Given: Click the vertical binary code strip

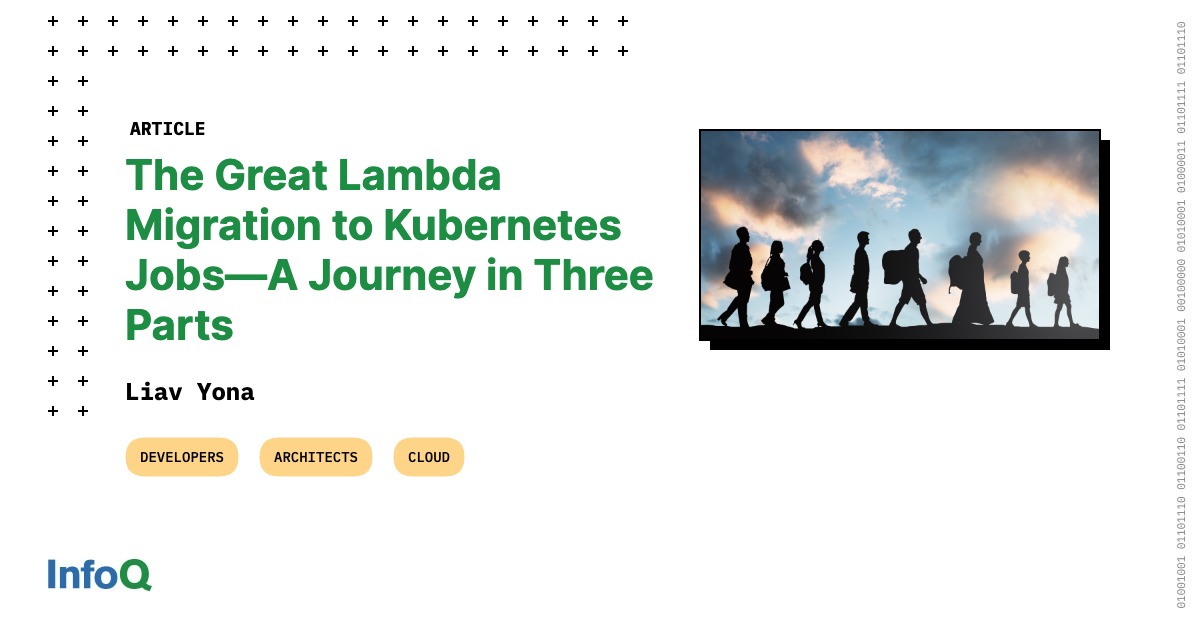Looking at the screenshot, I should coord(1181,315).
